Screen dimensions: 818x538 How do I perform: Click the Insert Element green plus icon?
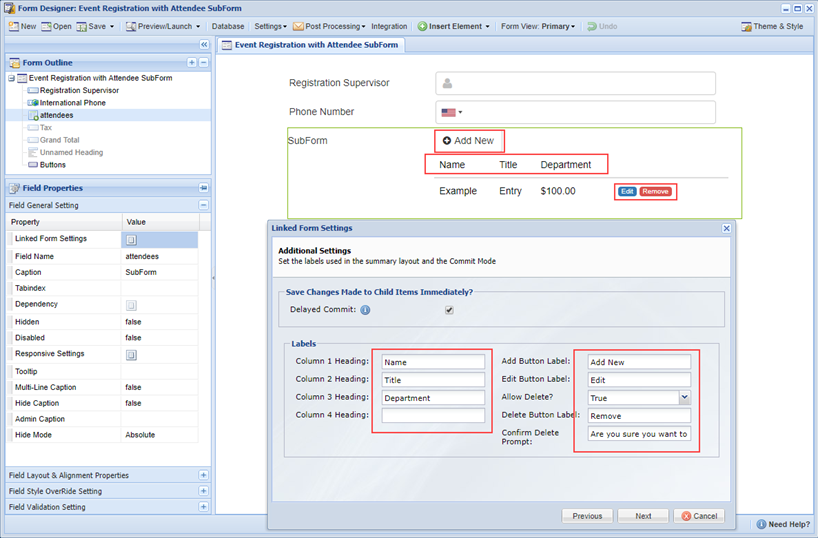pos(423,27)
